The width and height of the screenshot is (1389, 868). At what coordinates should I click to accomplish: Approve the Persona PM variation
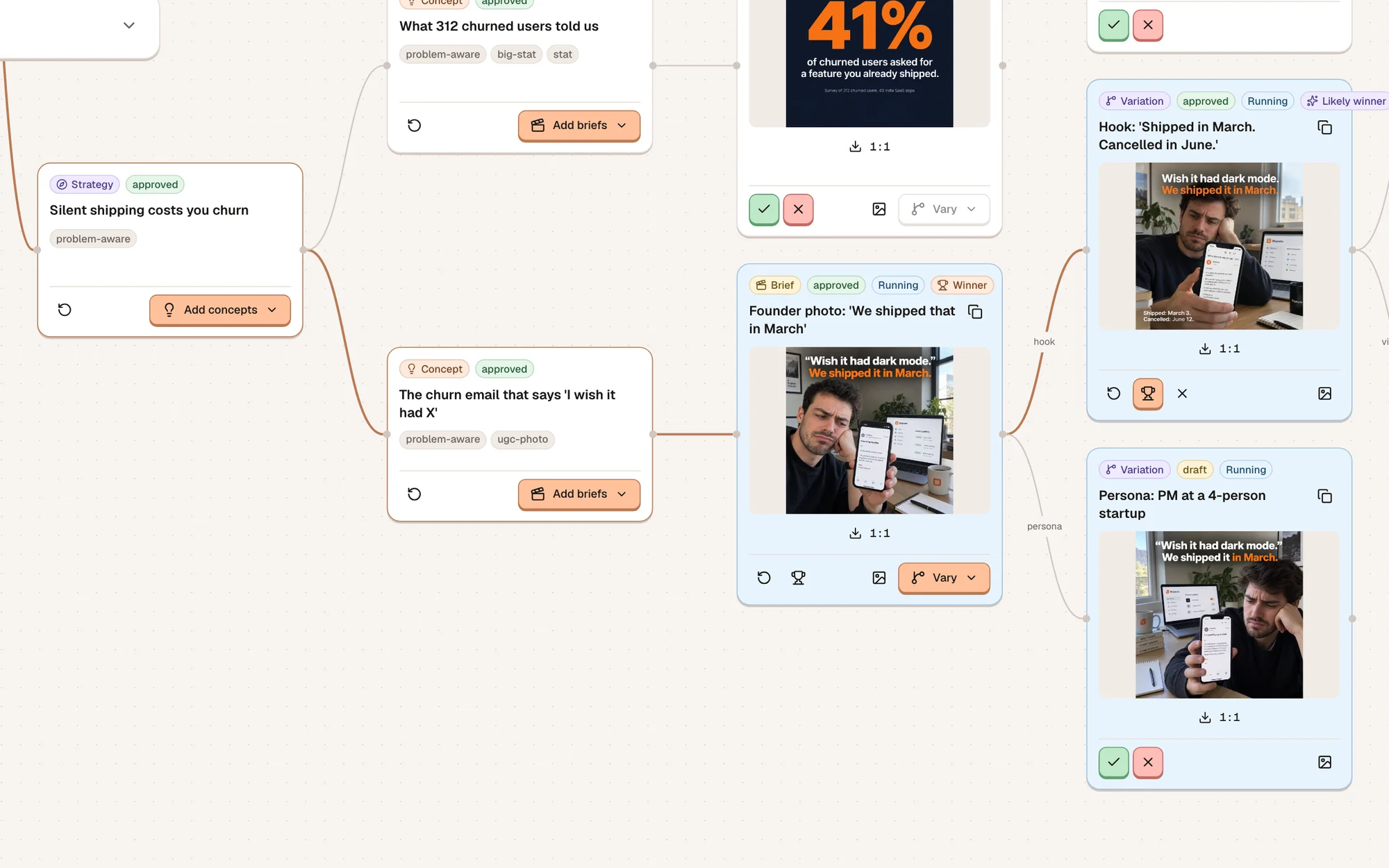tap(1113, 762)
